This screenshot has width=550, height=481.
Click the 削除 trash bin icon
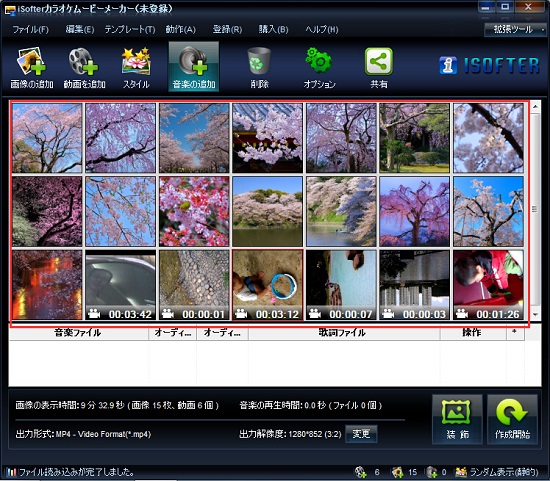click(259, 67)
